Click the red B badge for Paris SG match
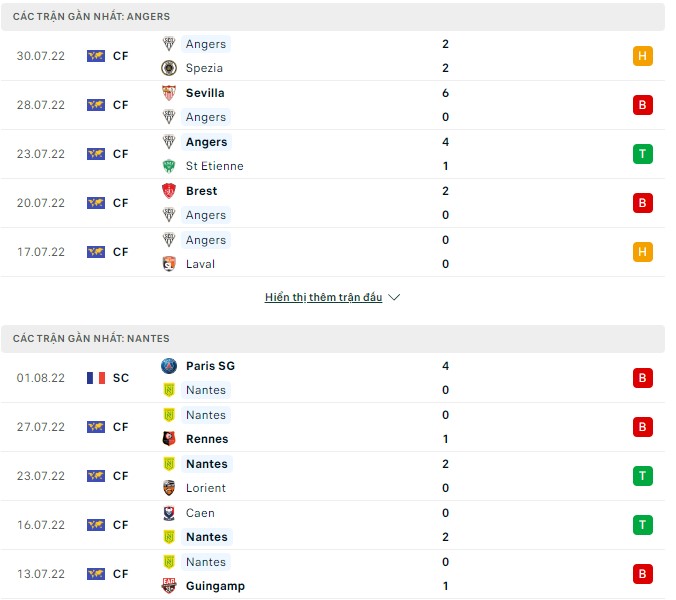The width and height of the screenshot is (676, 600). pyautogui.click(x=643, y=378)
